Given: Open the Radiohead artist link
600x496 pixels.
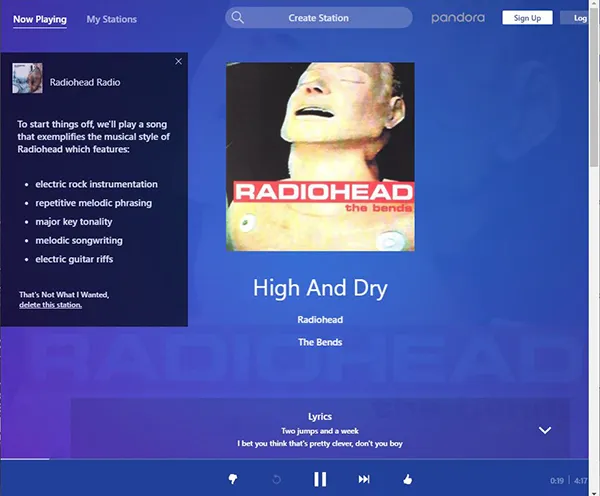Looking at the screenshot, I should point(320,320).
